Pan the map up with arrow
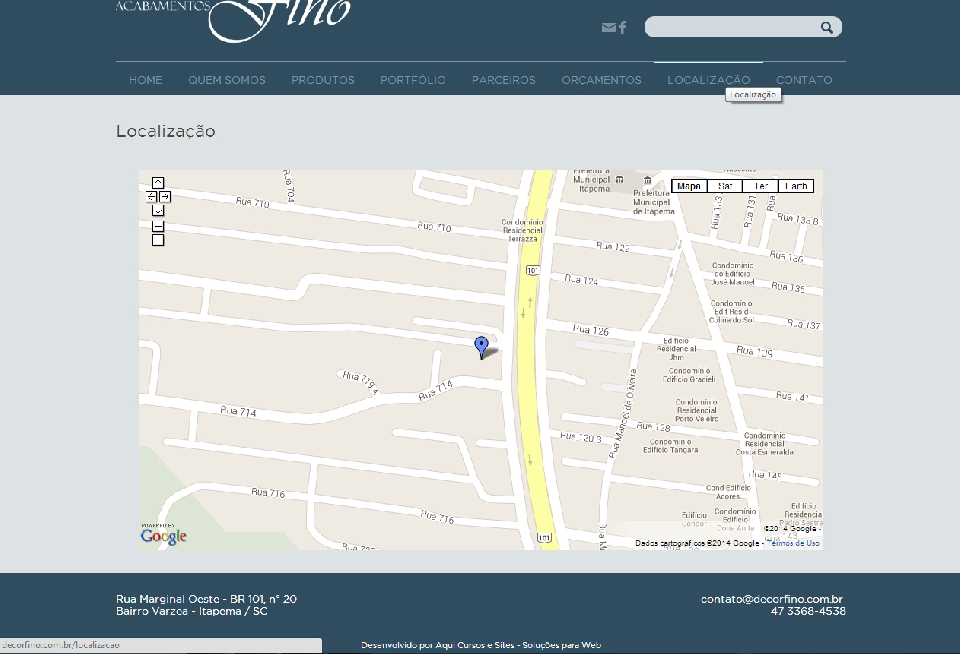The image size is (960, 654). [x=158, y=182]
